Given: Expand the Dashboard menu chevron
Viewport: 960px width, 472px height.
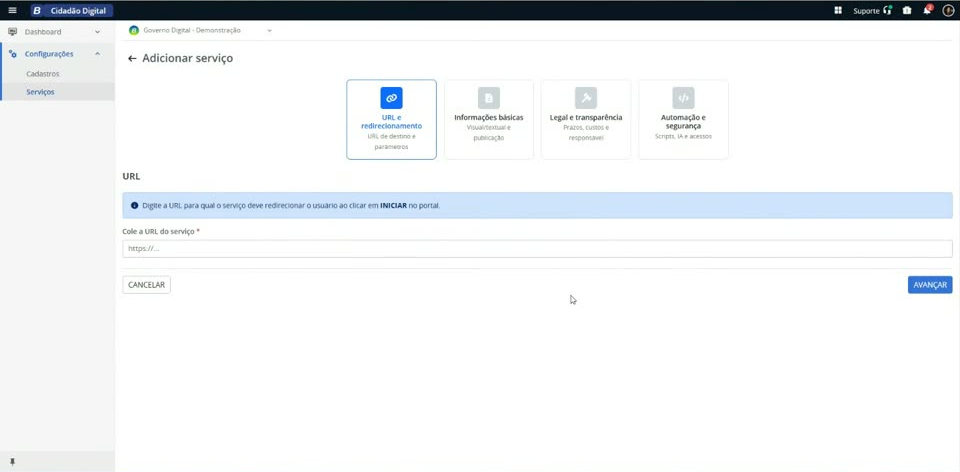Looking at the screenshot, I should click(97, 32).
